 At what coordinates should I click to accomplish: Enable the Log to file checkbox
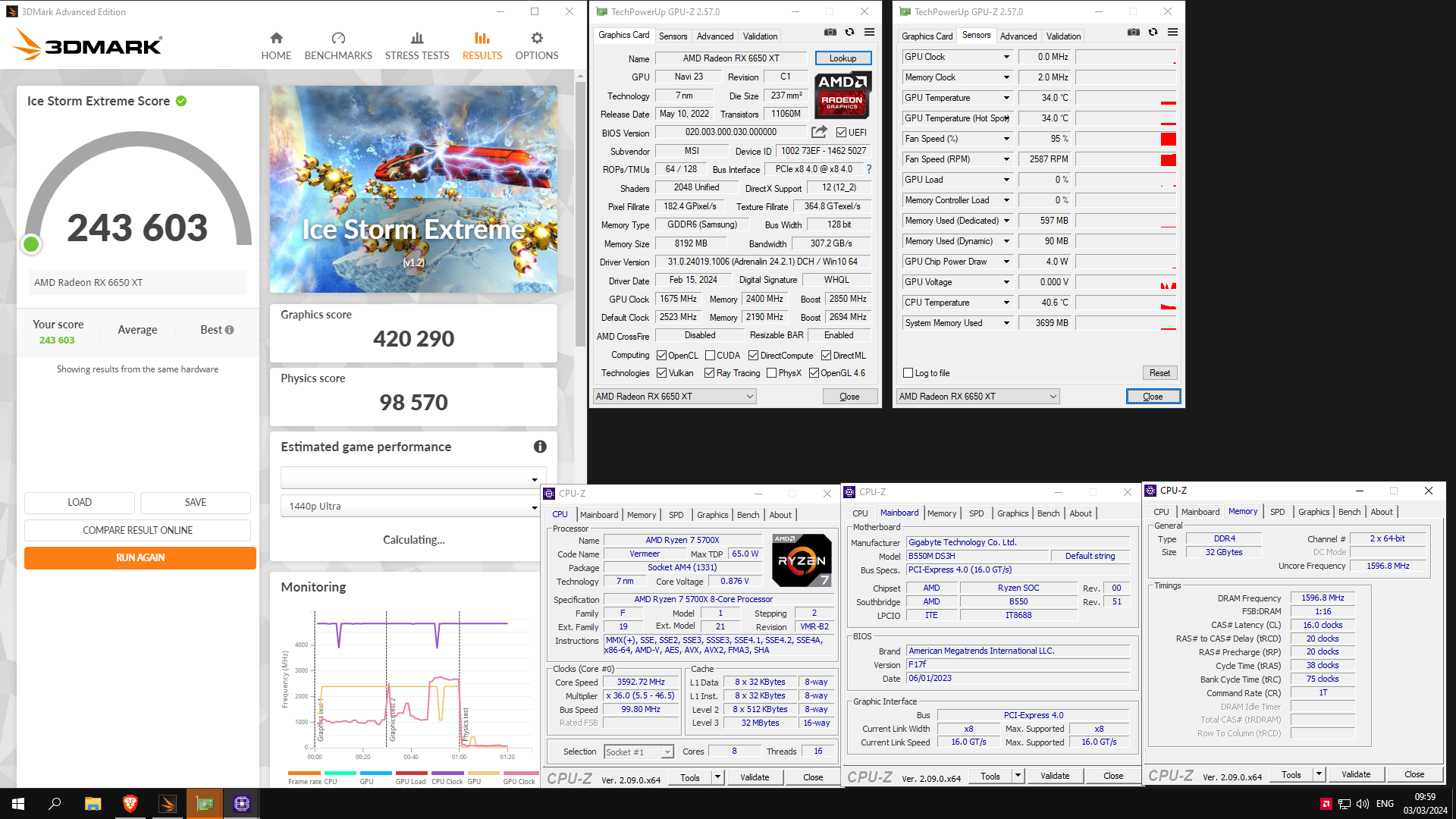click(x=908, y=373)
